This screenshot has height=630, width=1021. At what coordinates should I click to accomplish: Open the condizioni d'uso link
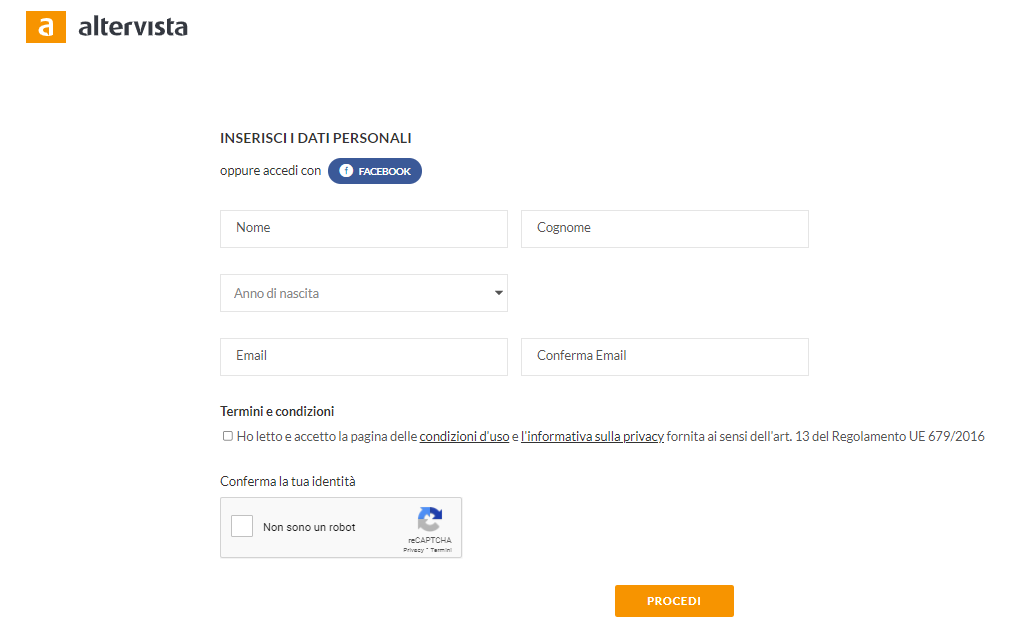point(464,437)
